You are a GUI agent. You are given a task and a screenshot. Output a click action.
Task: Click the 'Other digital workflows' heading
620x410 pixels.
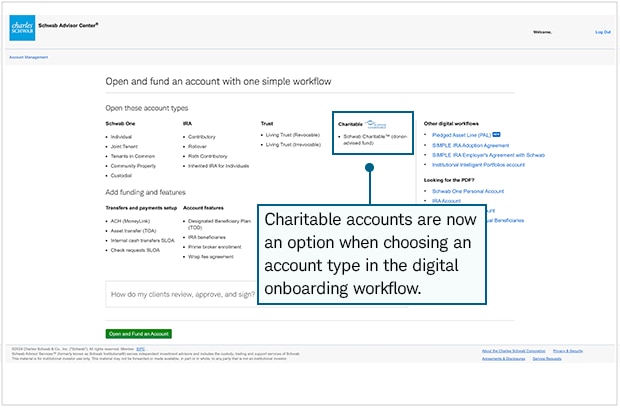[x=451, y=124]
